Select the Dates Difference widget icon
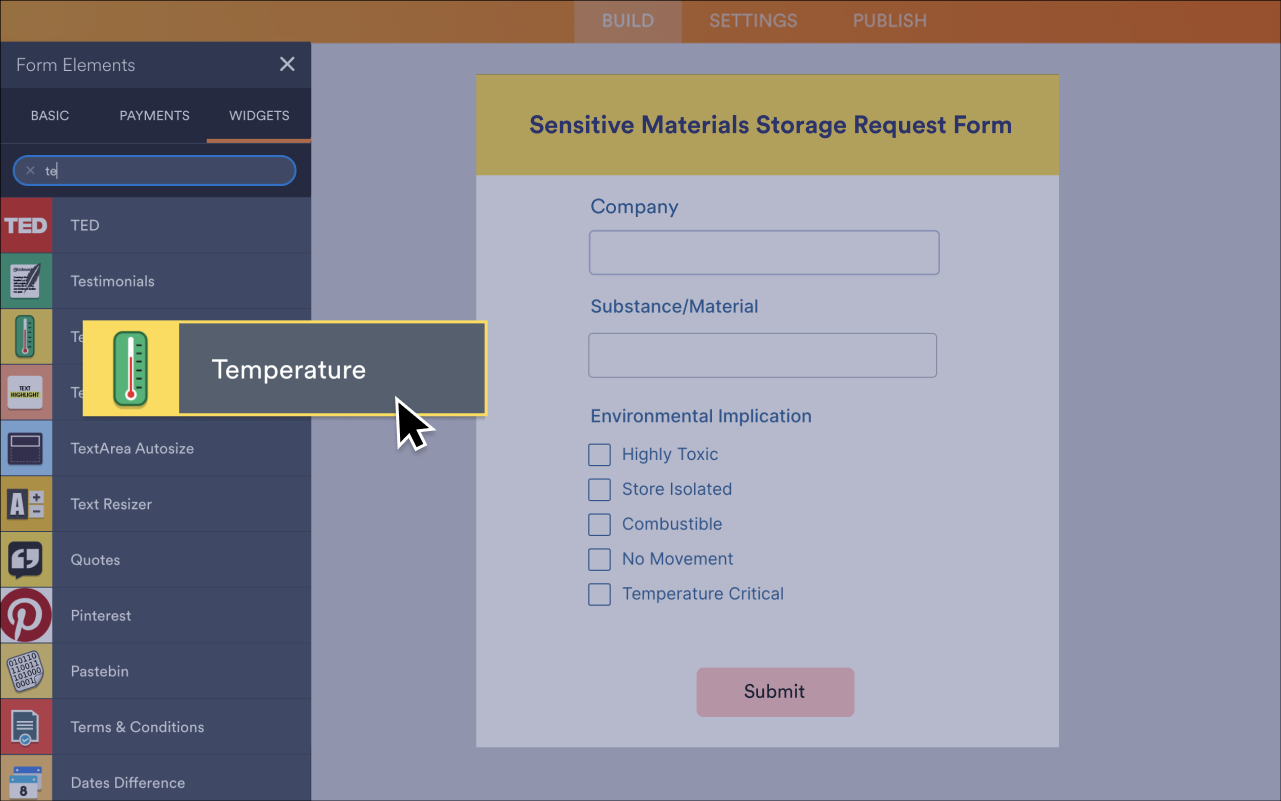 click(26, 780)
